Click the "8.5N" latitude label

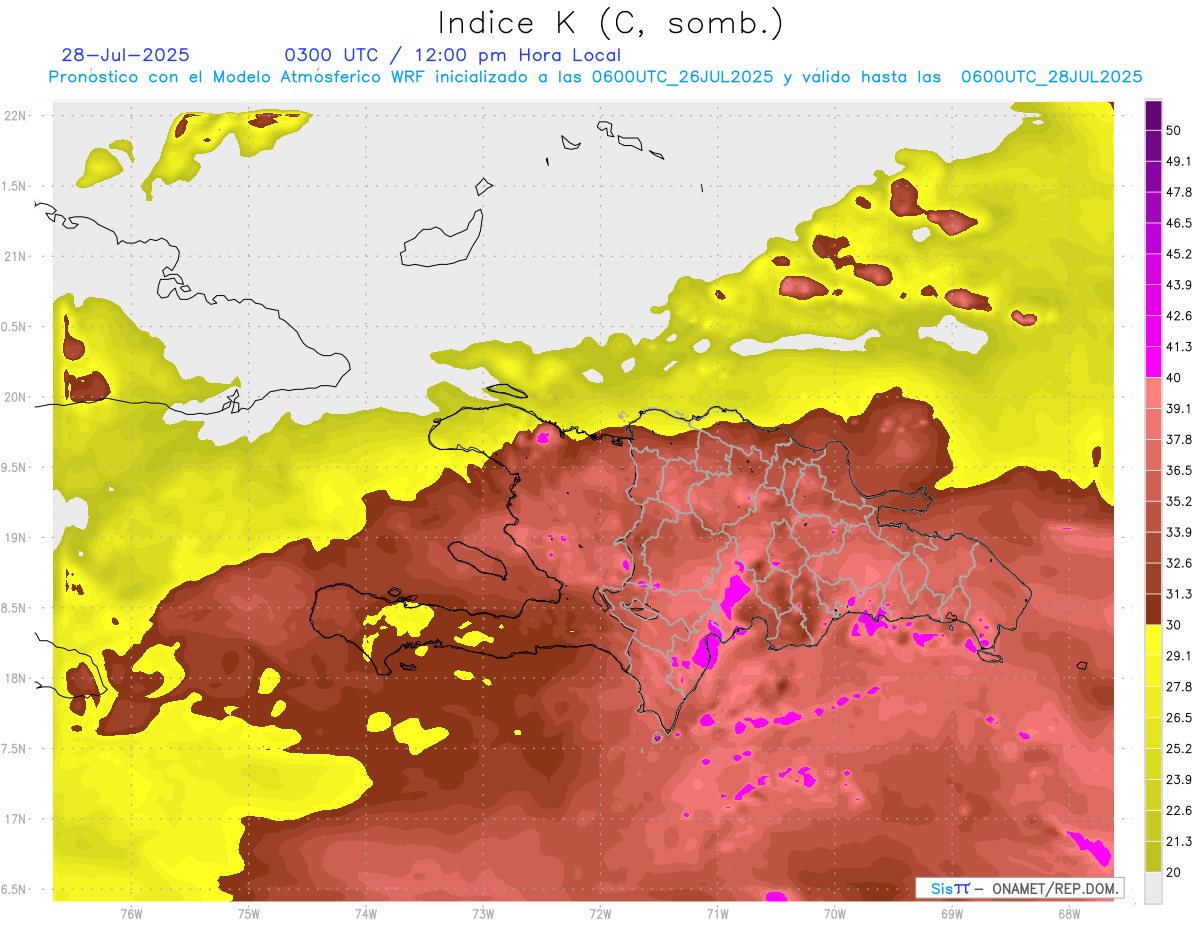pos(14,608)
